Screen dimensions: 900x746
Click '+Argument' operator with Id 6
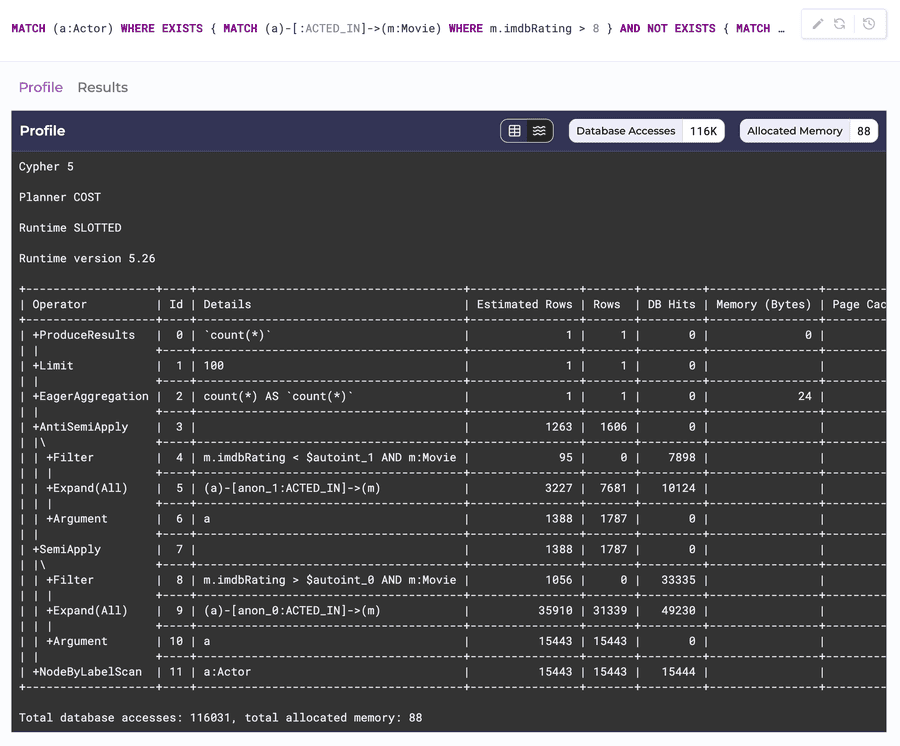(x=77, y=519)
